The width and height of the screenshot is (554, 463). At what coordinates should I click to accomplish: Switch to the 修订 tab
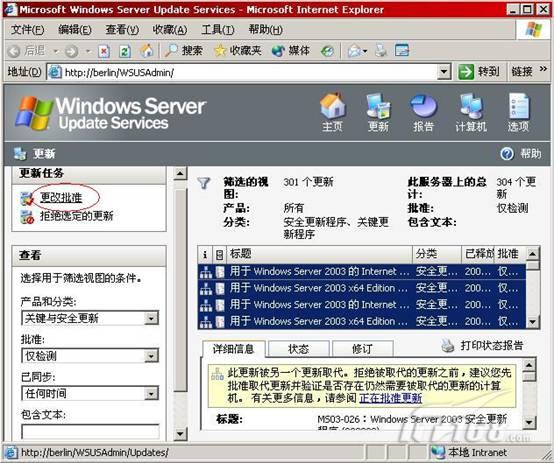pyautogui.click(x=363, y=349)
